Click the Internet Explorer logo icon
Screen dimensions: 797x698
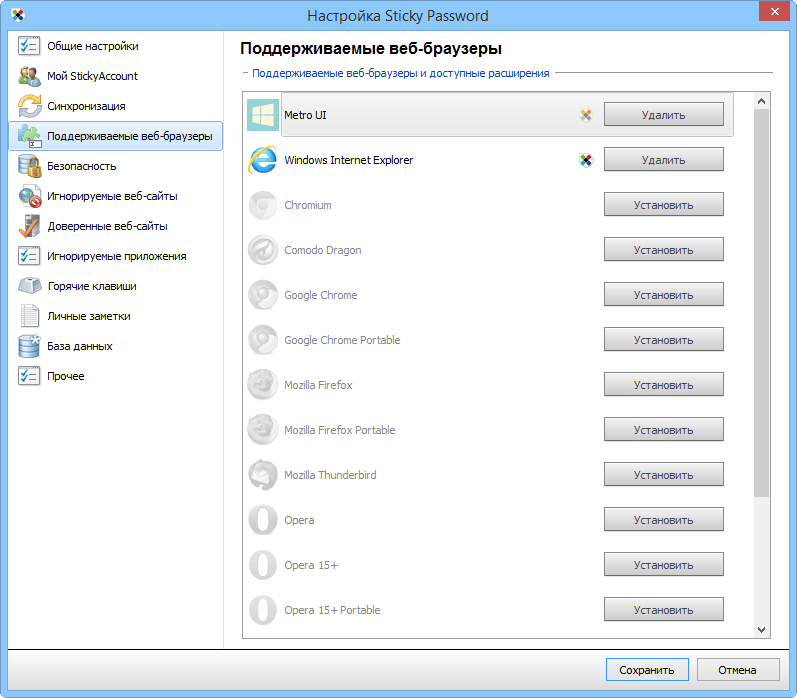pyautogui.click(x=263, y=160)
